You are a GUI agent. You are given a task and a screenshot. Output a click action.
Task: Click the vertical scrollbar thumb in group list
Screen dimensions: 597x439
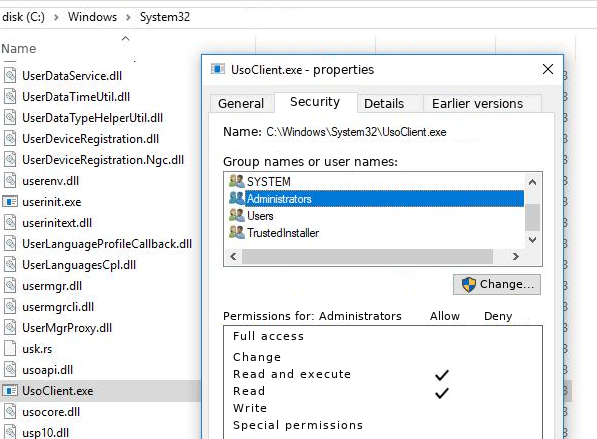coord(532,217)
